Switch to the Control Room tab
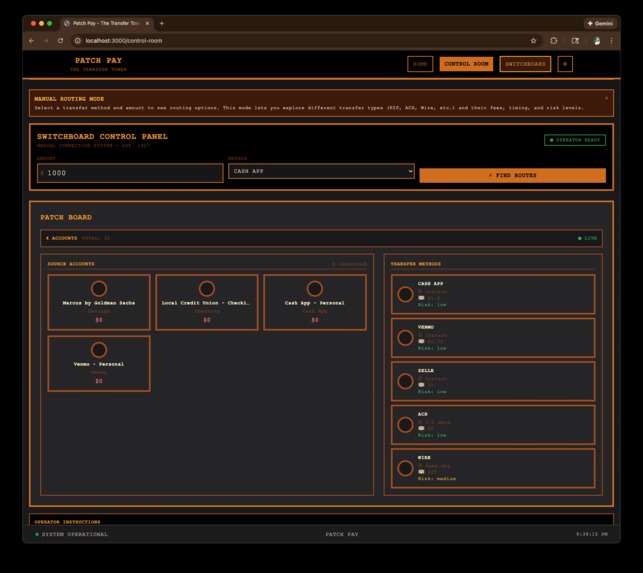 [466, 64]
